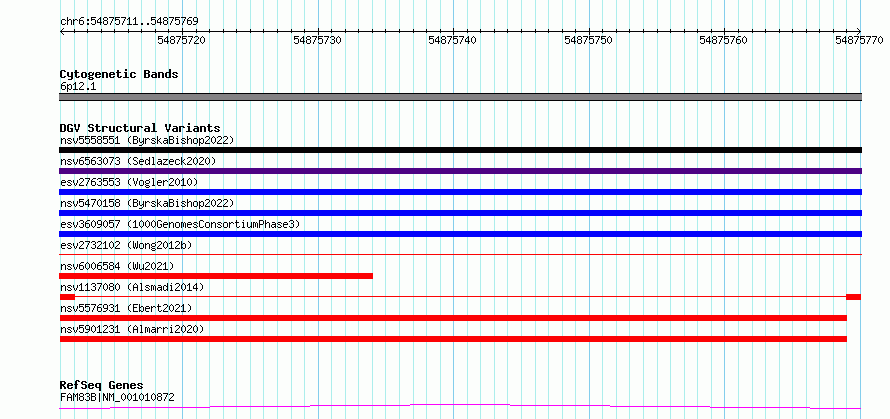
Task: Click ruler position 54875730
Action: click(x=317, y=40)
